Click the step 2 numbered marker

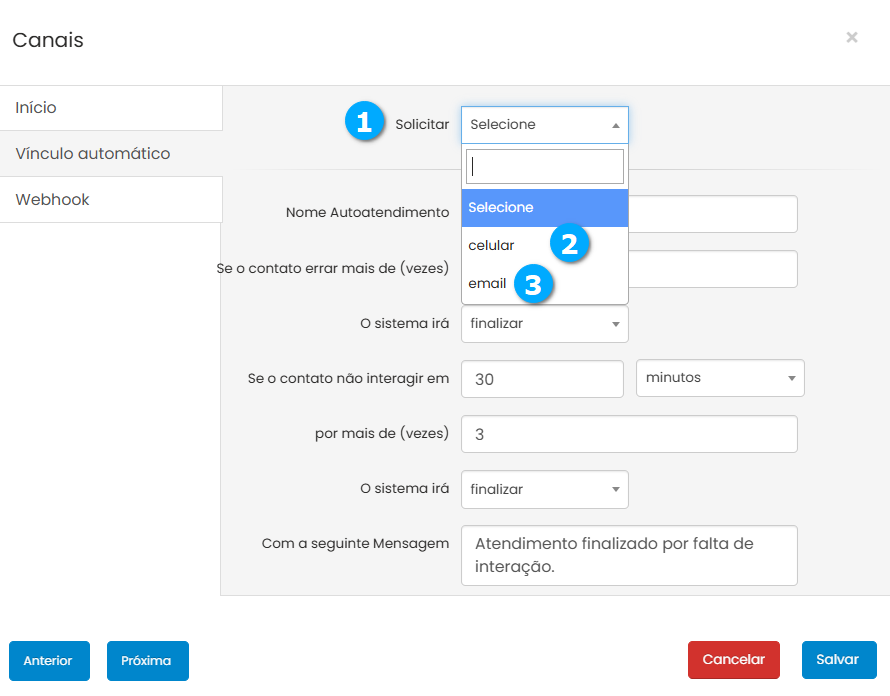(x=569, y=244)
